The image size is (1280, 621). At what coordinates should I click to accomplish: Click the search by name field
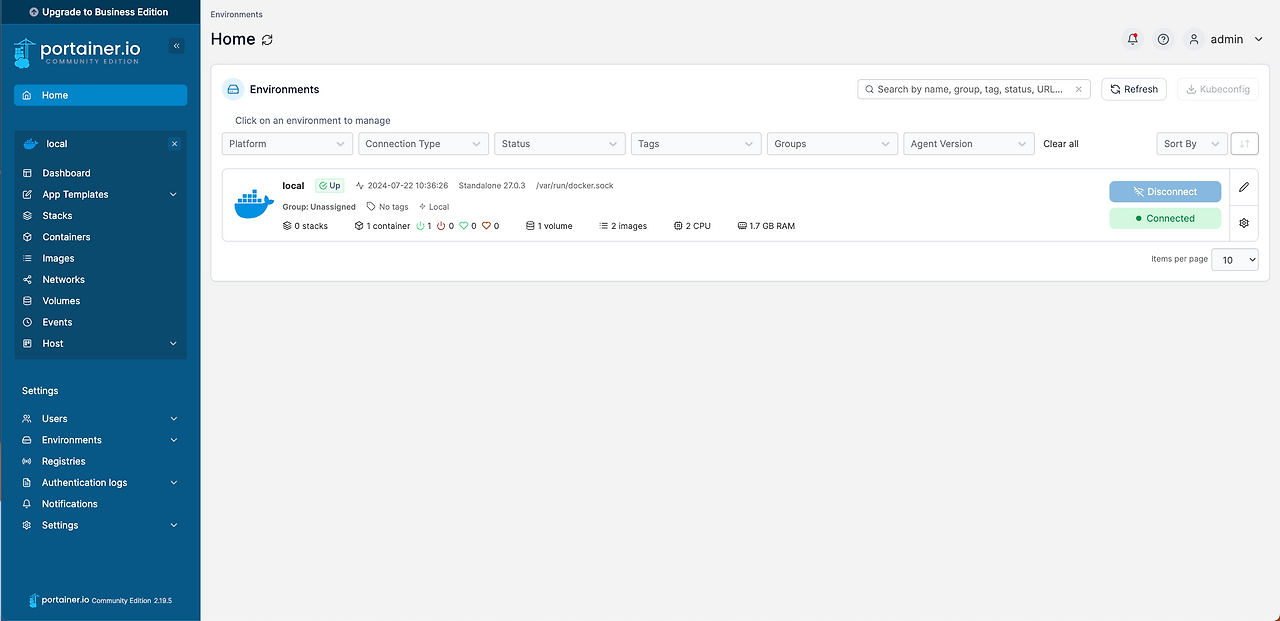974,89
